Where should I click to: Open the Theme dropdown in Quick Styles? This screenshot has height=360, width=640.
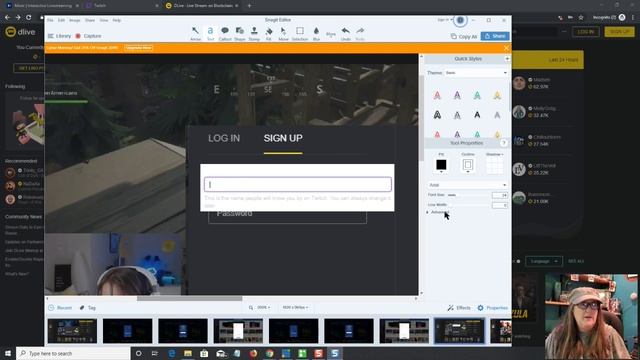coord(476,73)
